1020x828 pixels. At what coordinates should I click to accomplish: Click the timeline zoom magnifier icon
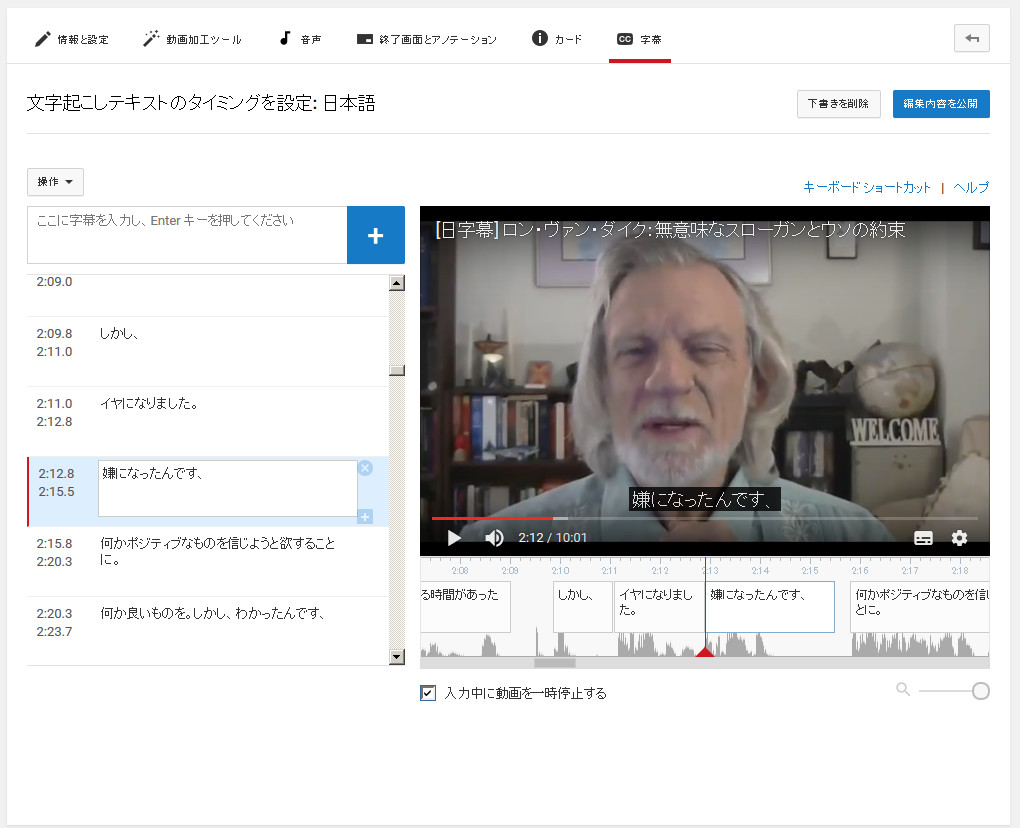pyautogui.click(x=903, y=689)
